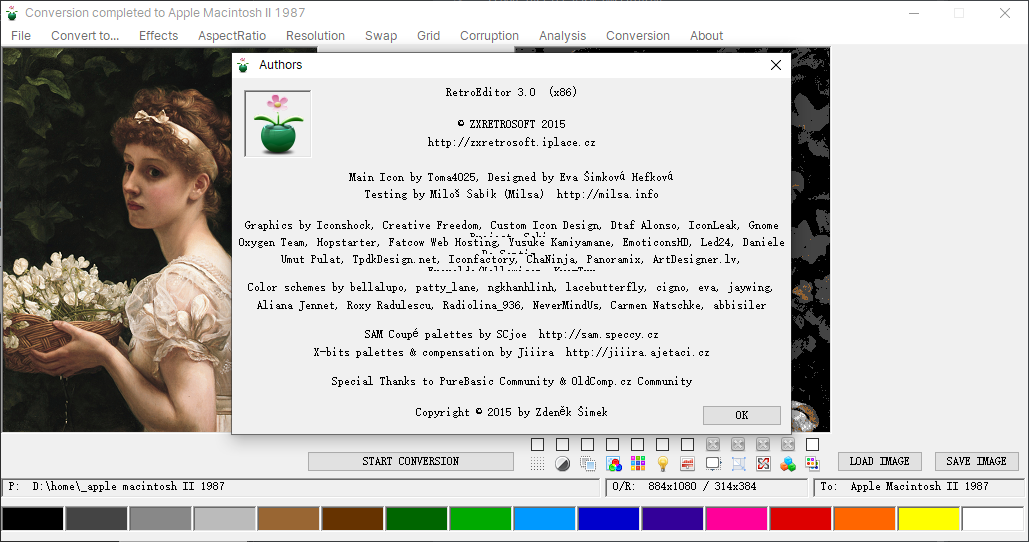The width and height of the screenshot is (1029, 542).
Task: Click the multicolor palette grid icon
Action: pyautogui.click(x=638, y=464)
